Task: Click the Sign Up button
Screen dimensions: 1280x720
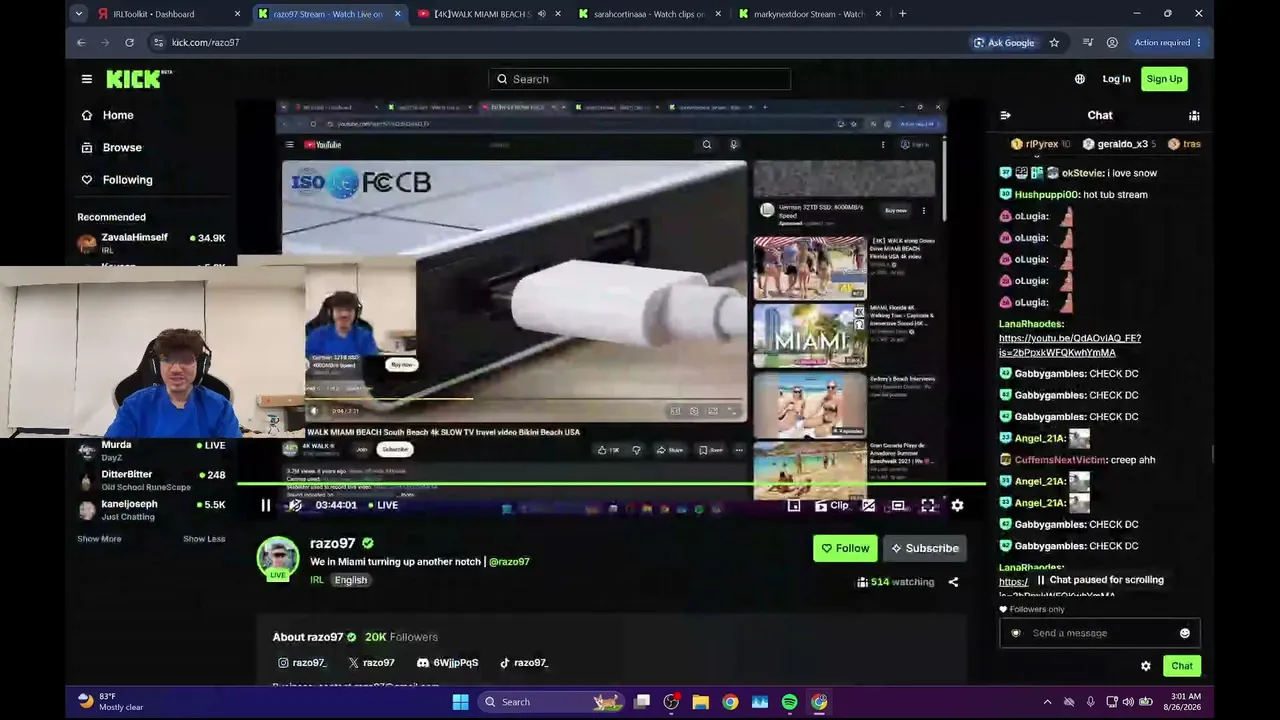Action: [1164, 79]
